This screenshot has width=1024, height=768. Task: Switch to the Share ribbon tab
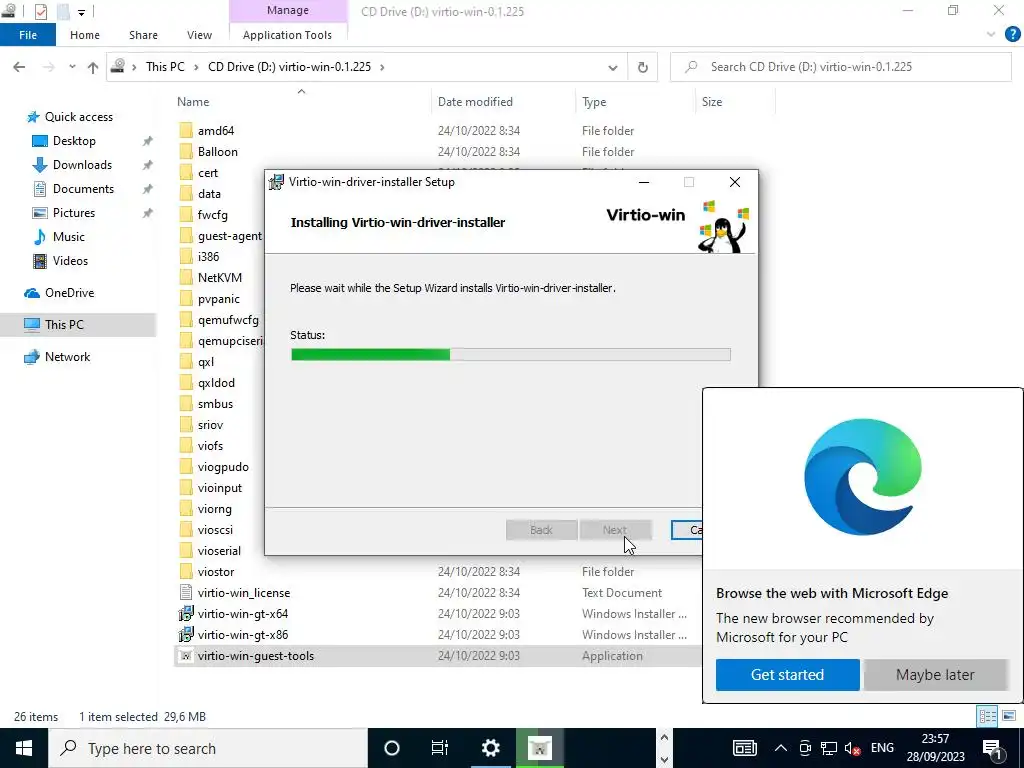143,35
